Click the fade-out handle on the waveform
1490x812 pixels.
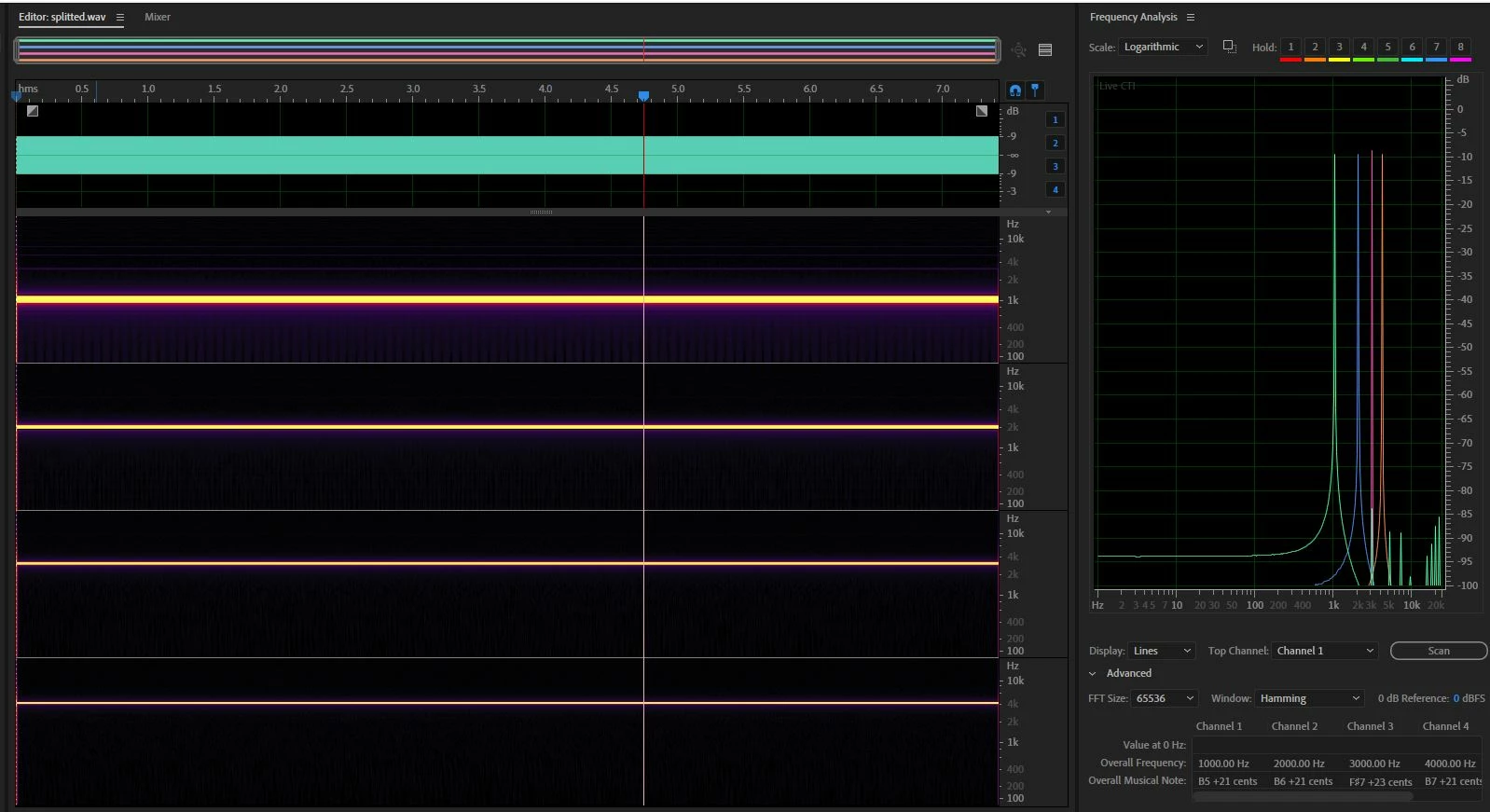point(982,111)
